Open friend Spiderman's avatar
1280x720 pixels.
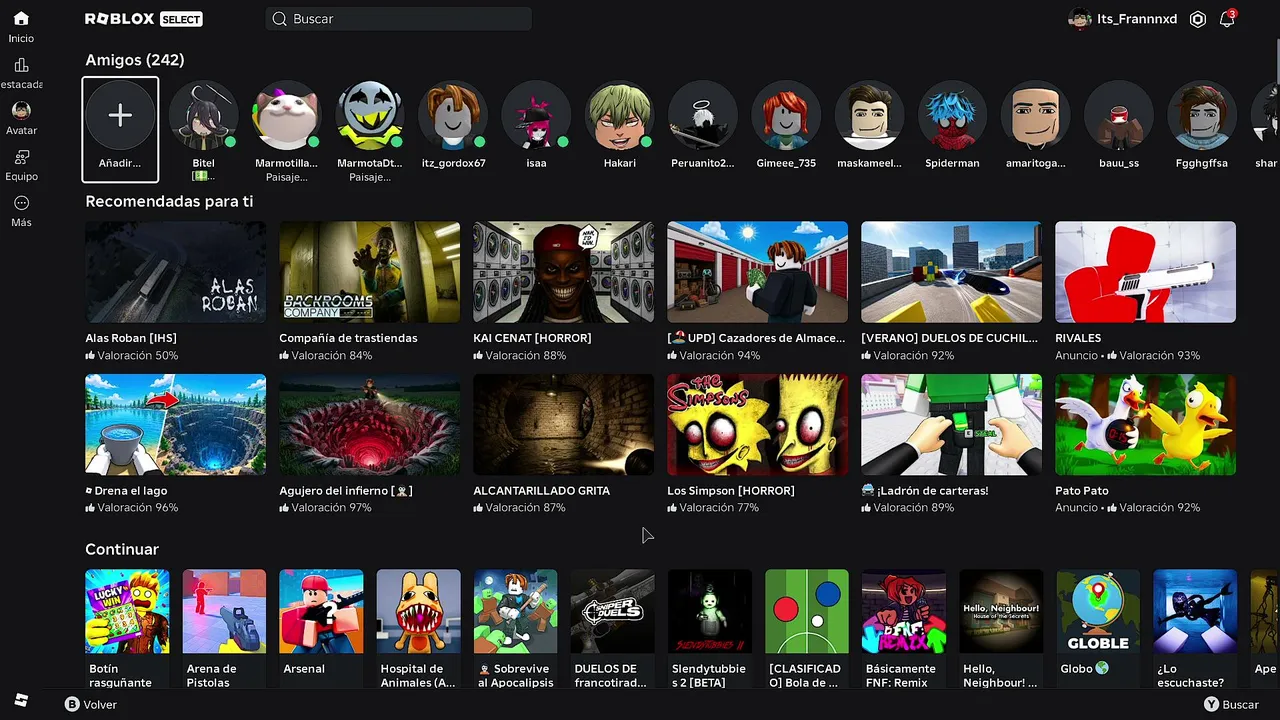[x=952, y=116]
